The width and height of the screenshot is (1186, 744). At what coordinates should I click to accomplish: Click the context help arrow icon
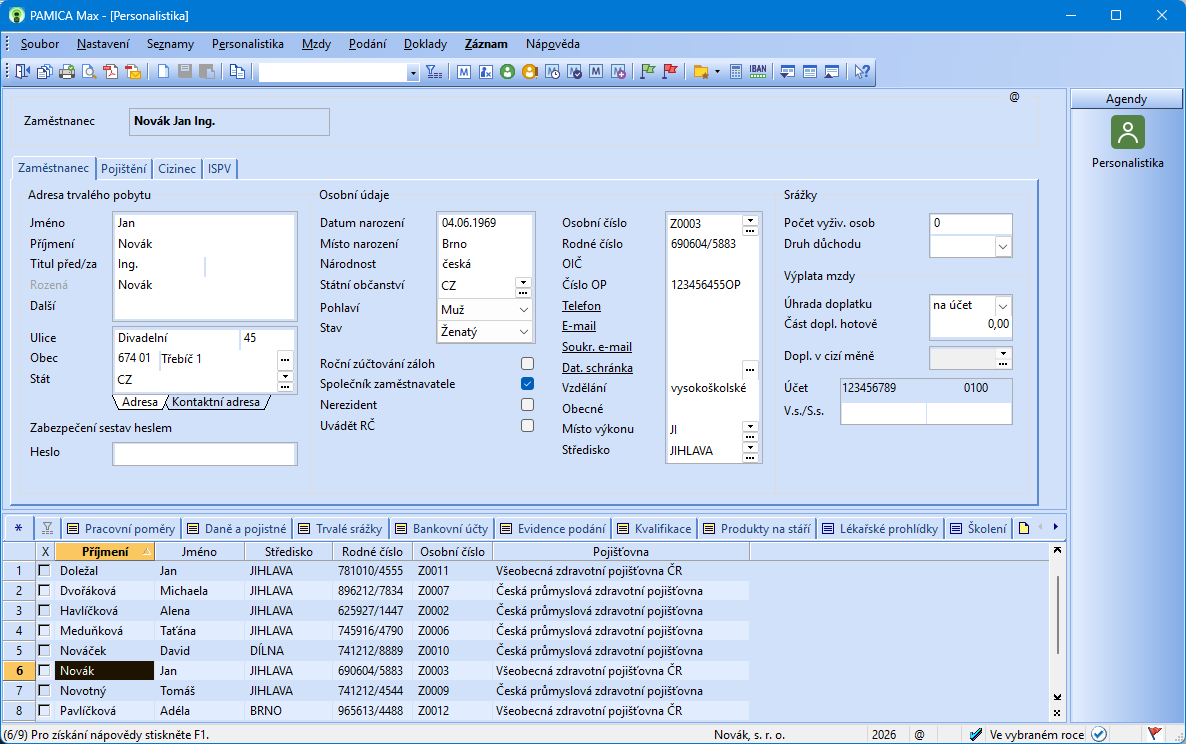pyautogui.click(x=862, y=71)
